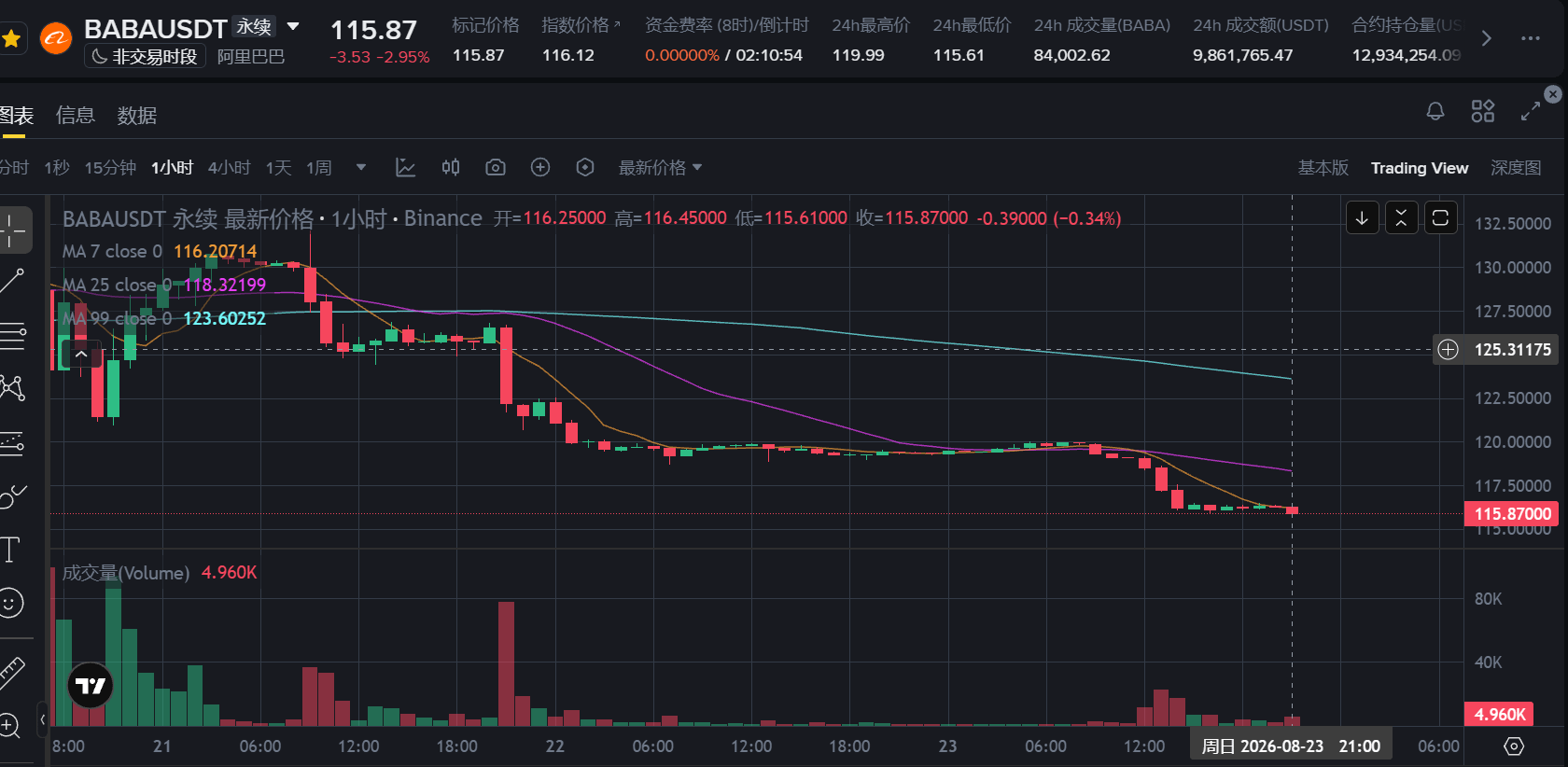1568x767 pixels.
Task: Click the 成交量(Volume) indicator label
Action: click(126, 572)
